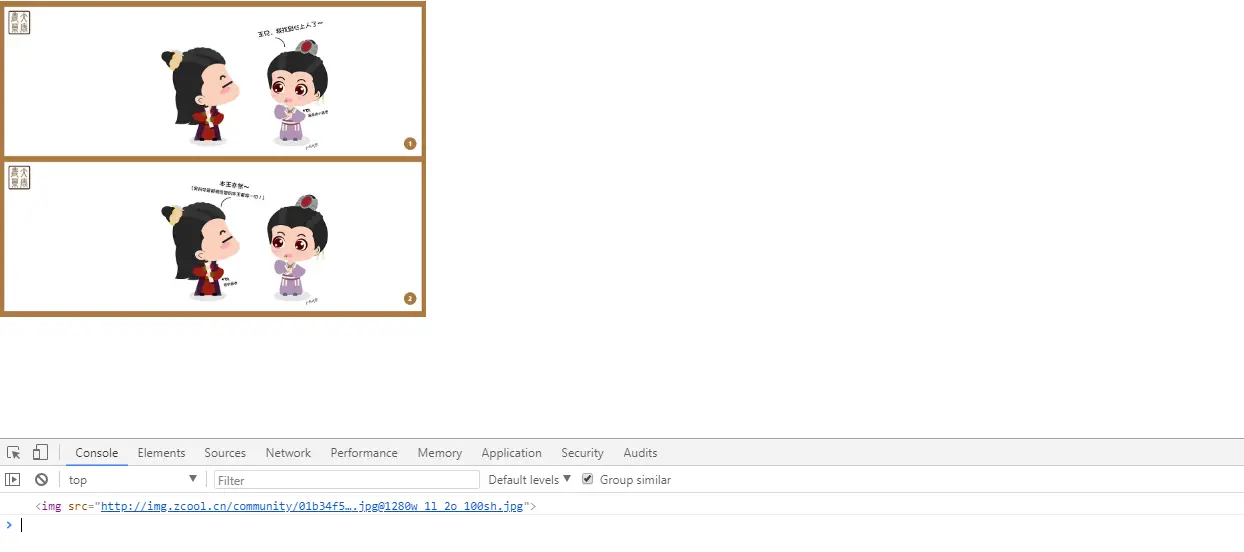The image size is (1244, 552).
Task: Open the Elements tab
Action: [162, 453]
